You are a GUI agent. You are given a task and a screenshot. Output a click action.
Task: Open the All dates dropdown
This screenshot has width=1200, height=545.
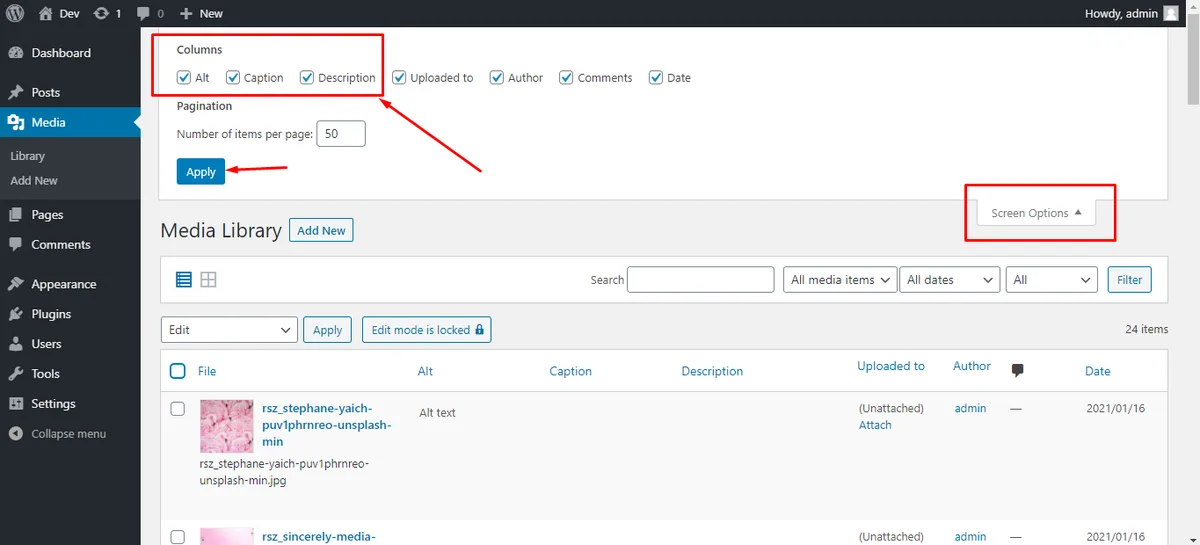(x=950, y=280)
